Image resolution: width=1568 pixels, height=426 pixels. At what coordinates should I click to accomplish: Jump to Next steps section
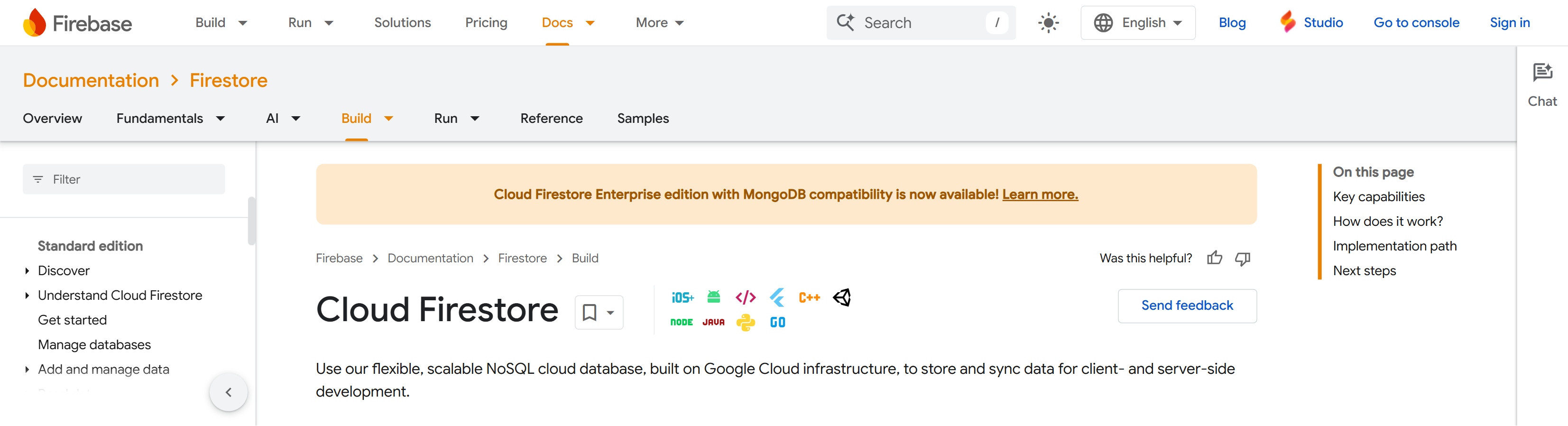click(x=1364, y=271)
